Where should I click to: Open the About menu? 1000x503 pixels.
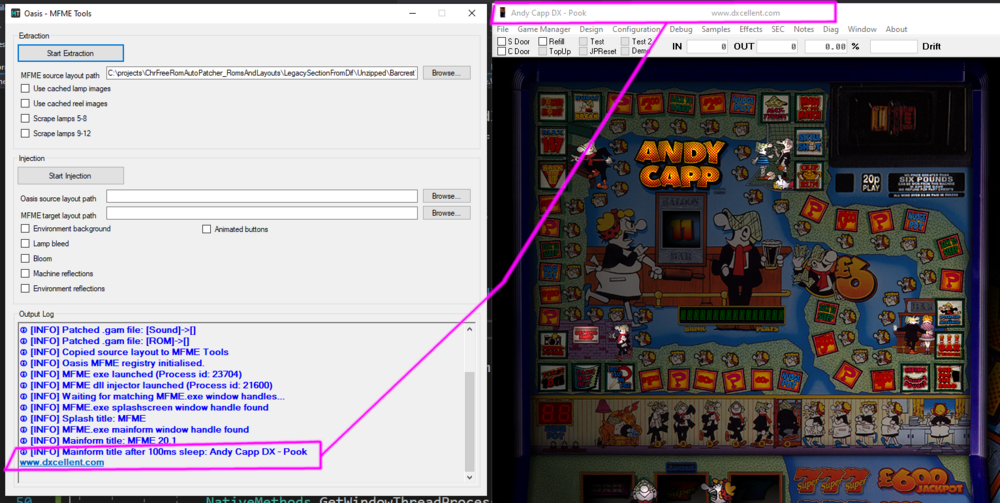(896, 29)
